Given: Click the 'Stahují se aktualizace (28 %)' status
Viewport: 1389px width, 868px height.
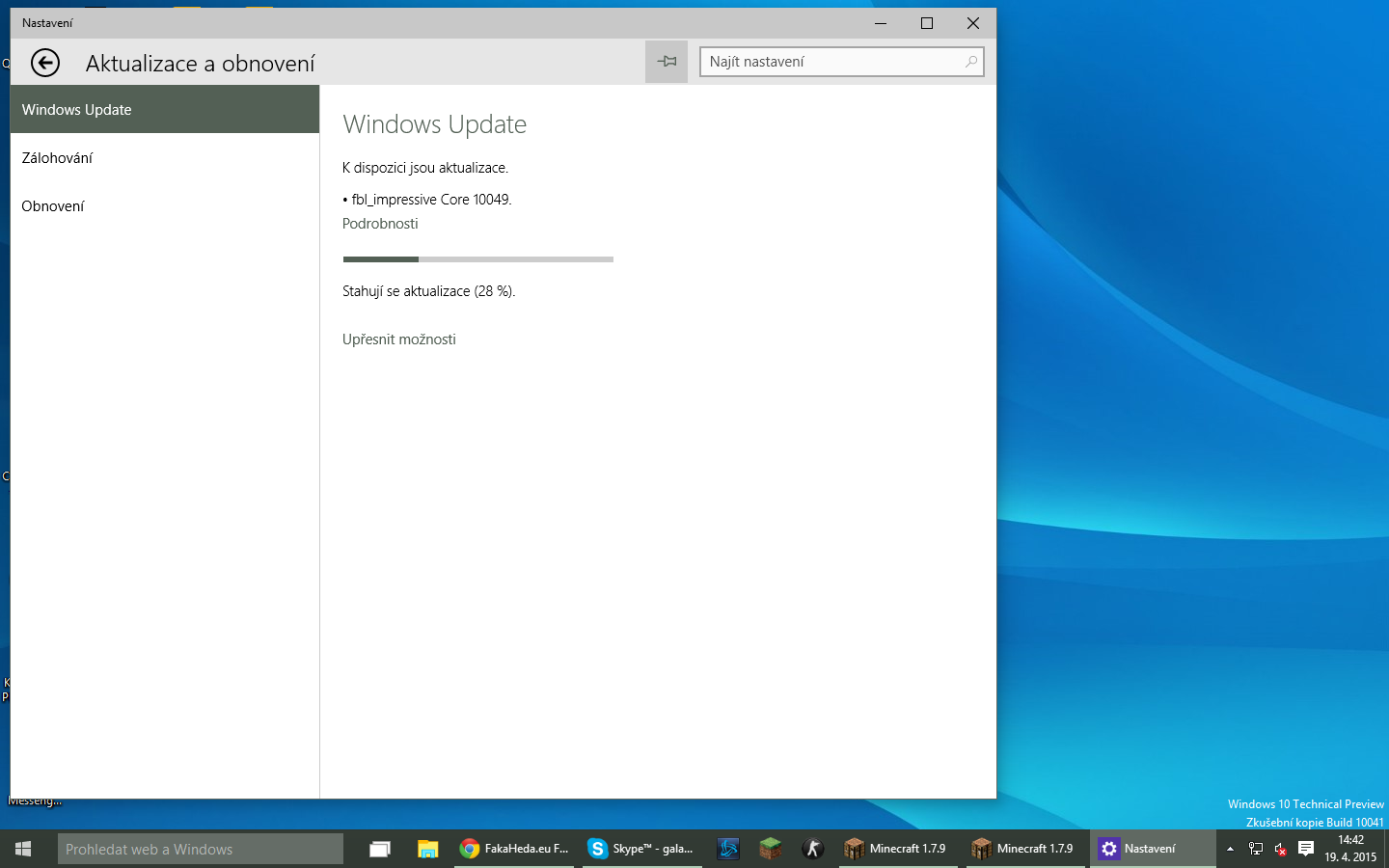Looking at the screenshot, I should click(429, 291).
